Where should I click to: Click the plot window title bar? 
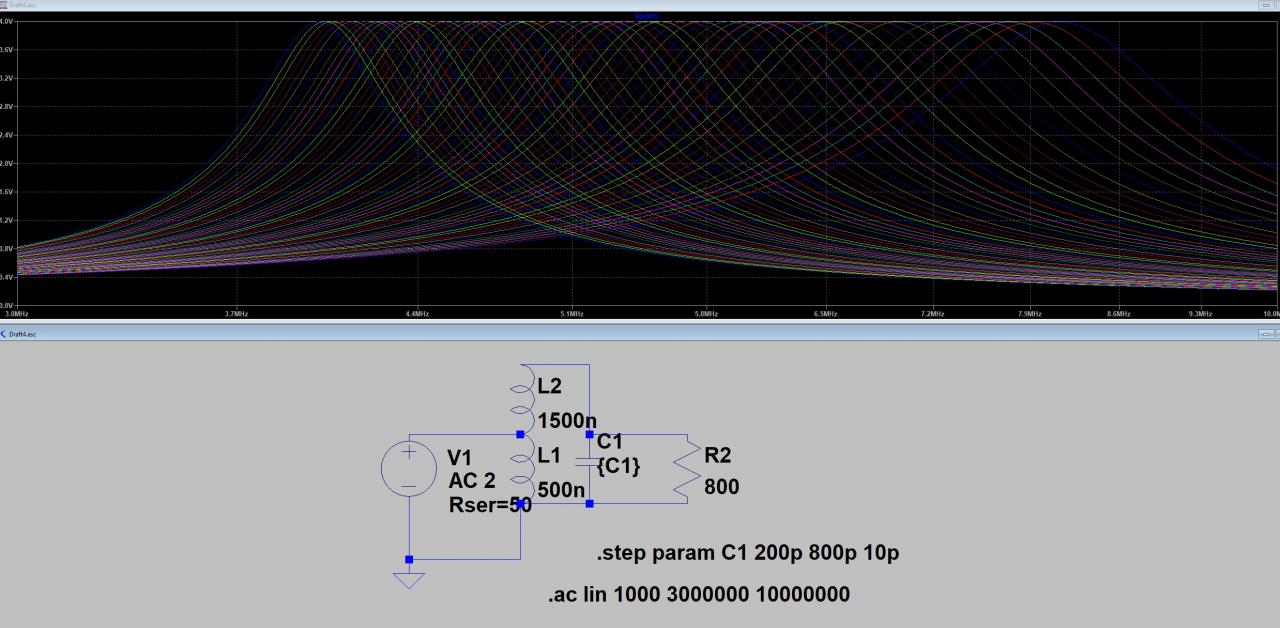640,5
